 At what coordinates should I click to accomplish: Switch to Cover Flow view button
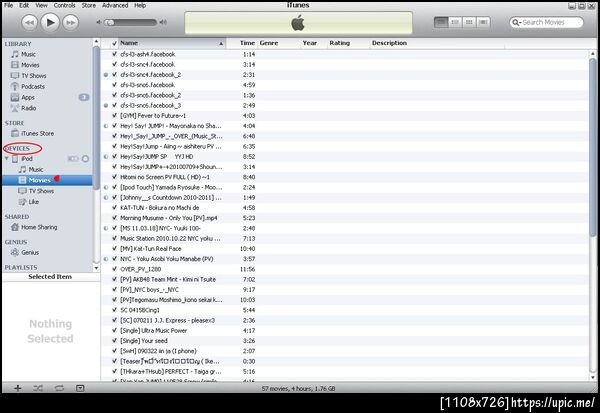(x=483, y=22)
